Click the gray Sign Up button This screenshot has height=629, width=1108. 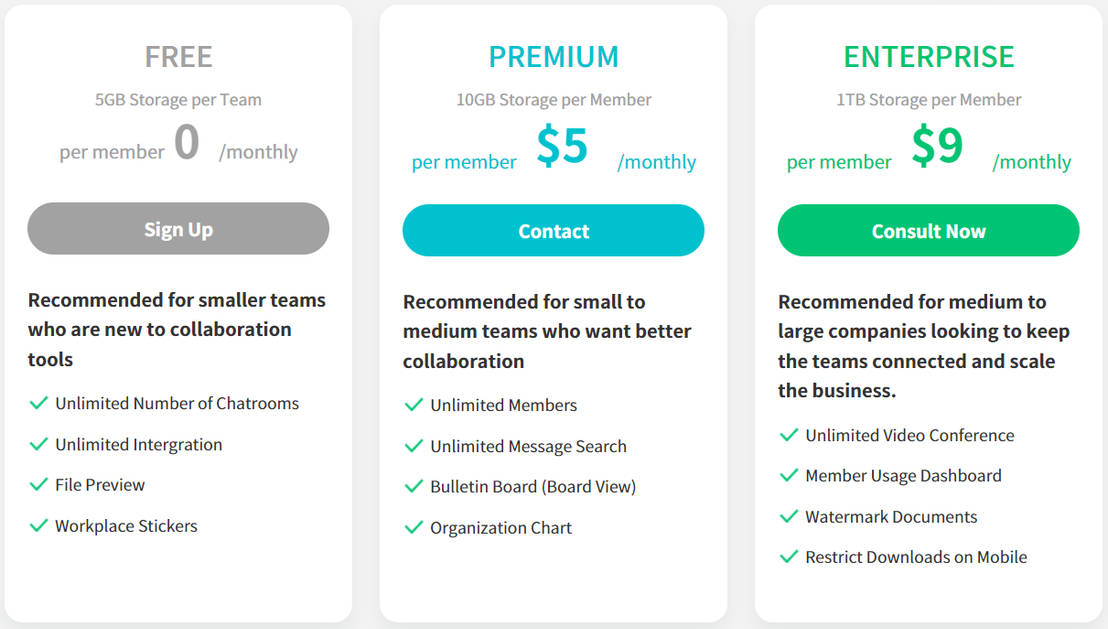pos(178,229)
